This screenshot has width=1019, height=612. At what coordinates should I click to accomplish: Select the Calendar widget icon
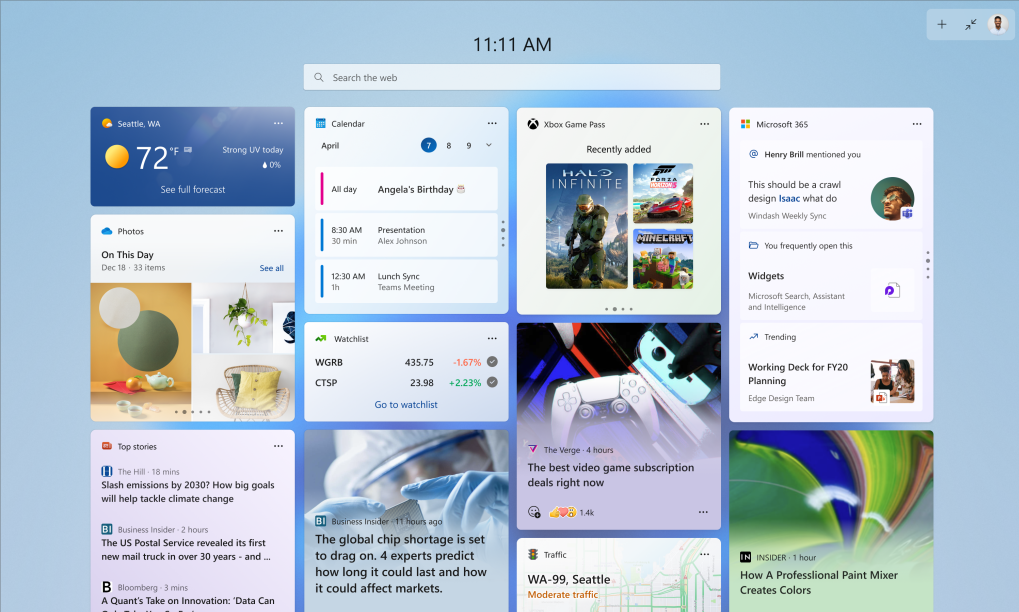click(318, 123)
